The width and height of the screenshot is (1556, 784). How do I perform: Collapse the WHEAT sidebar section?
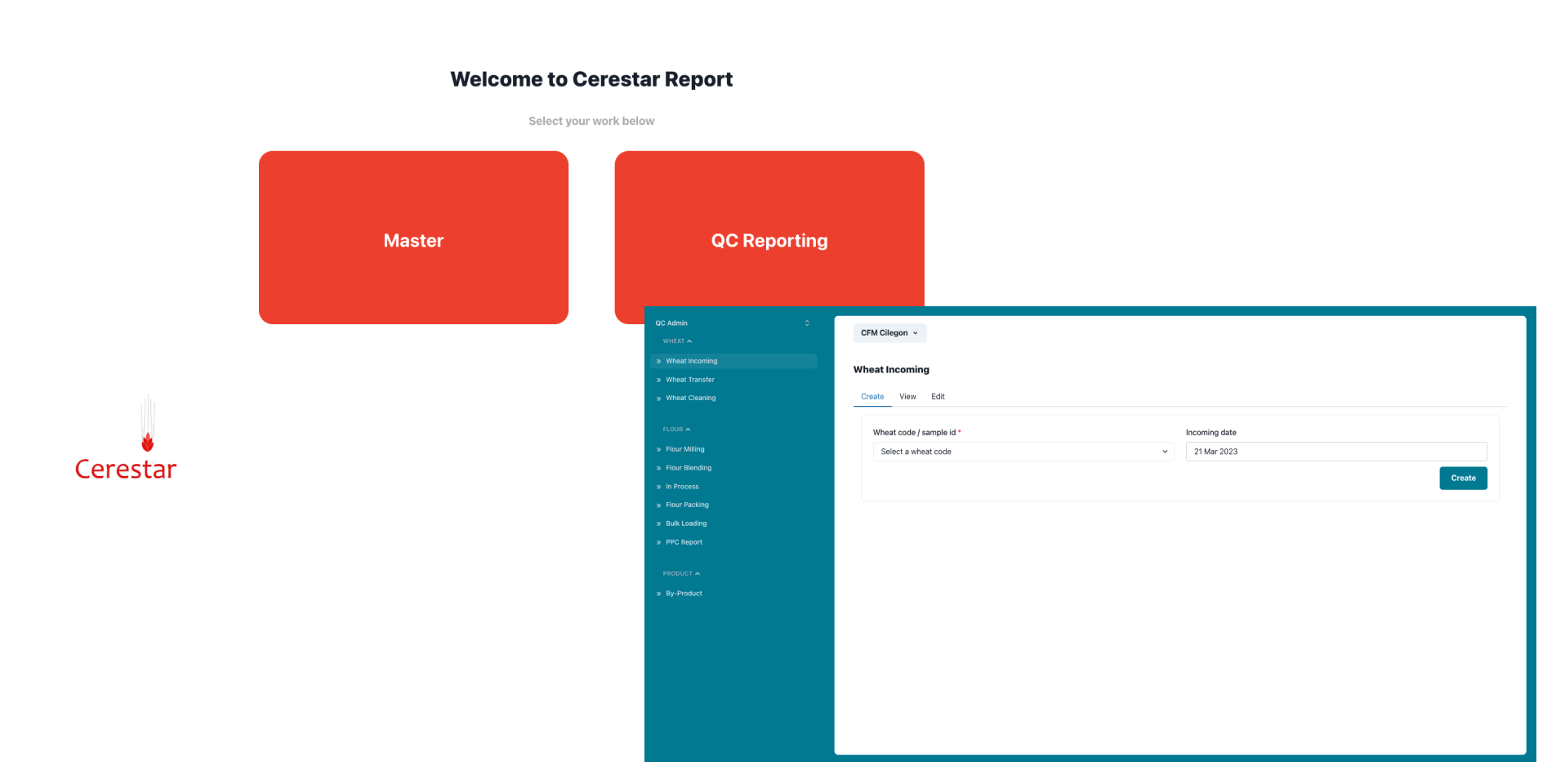(677, 341)
